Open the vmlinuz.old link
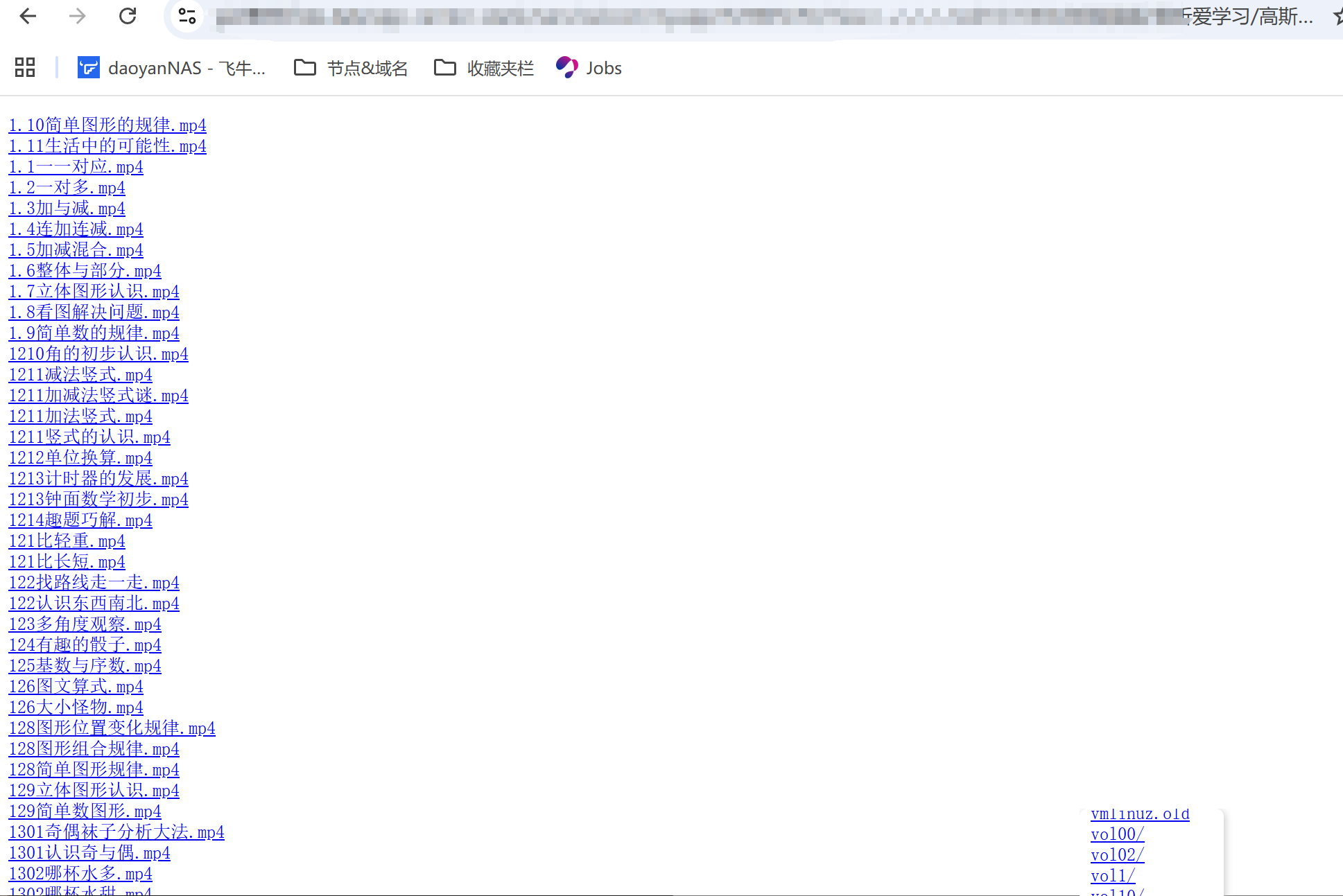Screen dimensions: 1343x896 (x=1139, y=813)
